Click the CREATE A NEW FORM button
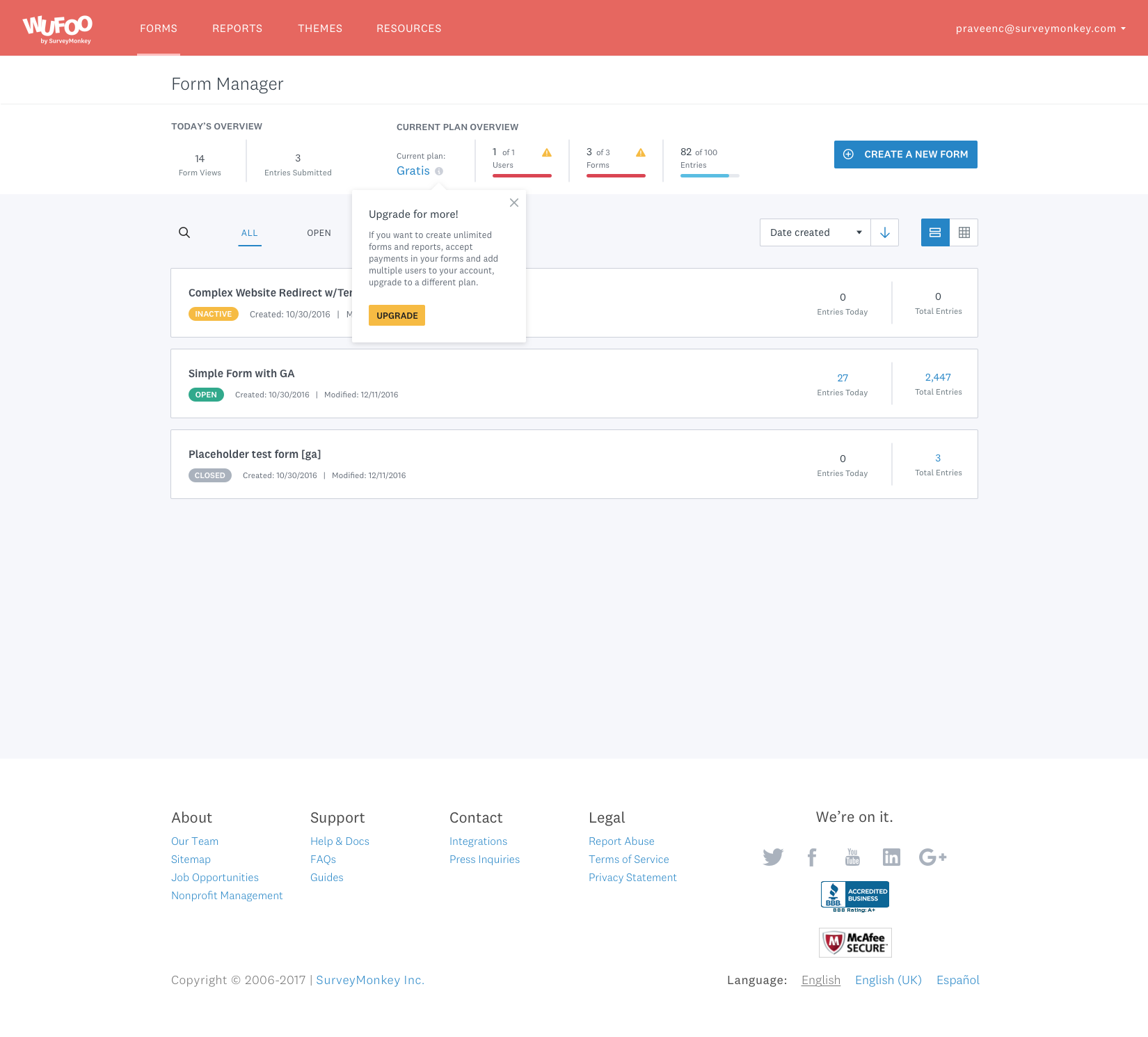This screenshot has height=1037, width=1148. pyautogui.click(x=905, y=154)
